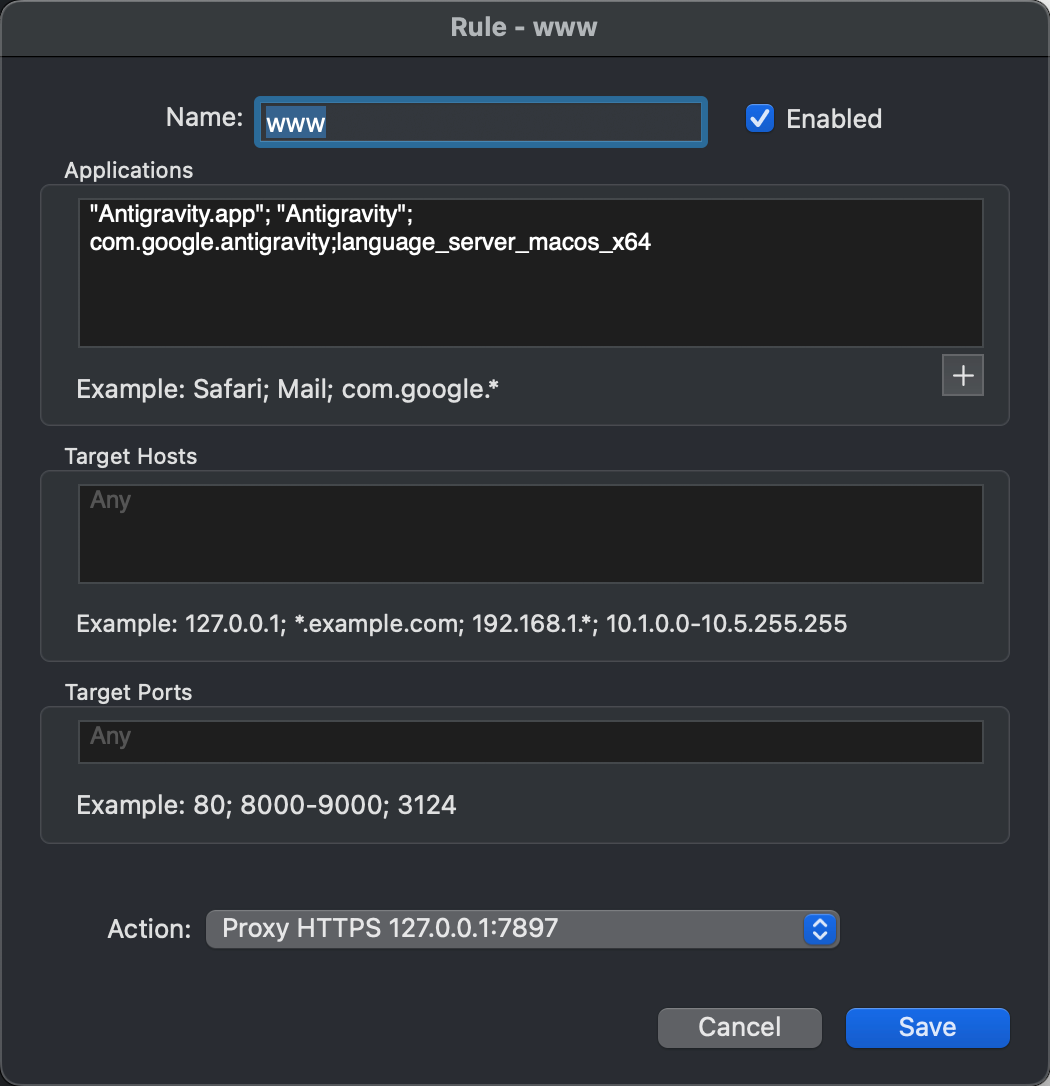The image size is (1050, 1086).
Task: Click the language_server_macos_x64 text entry
Action: (495, 242)
